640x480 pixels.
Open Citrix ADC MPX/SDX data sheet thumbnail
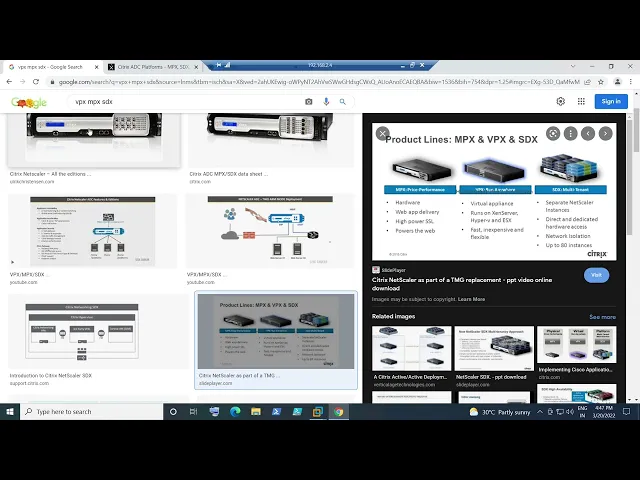[271, 140]
